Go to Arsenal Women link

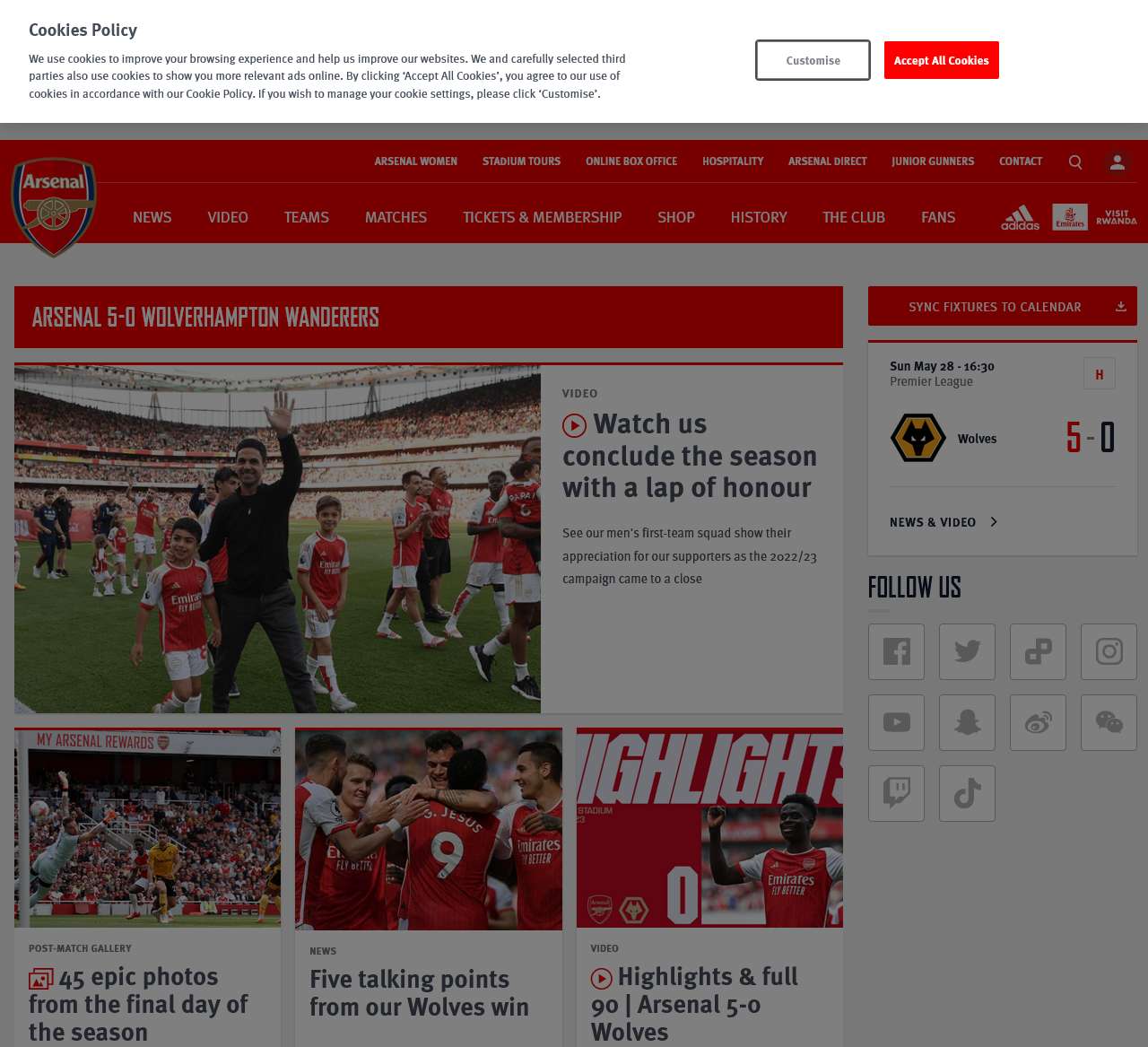(x=416, y=161)
